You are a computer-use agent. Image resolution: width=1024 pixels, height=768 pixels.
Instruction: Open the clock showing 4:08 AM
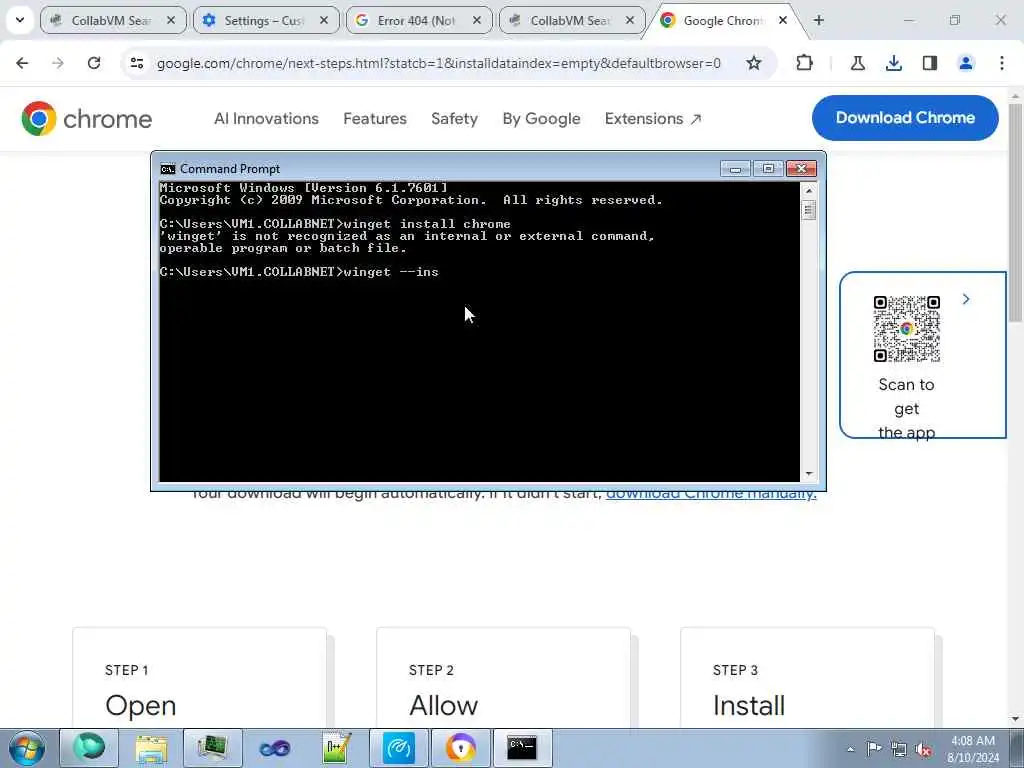click(973, 749)
